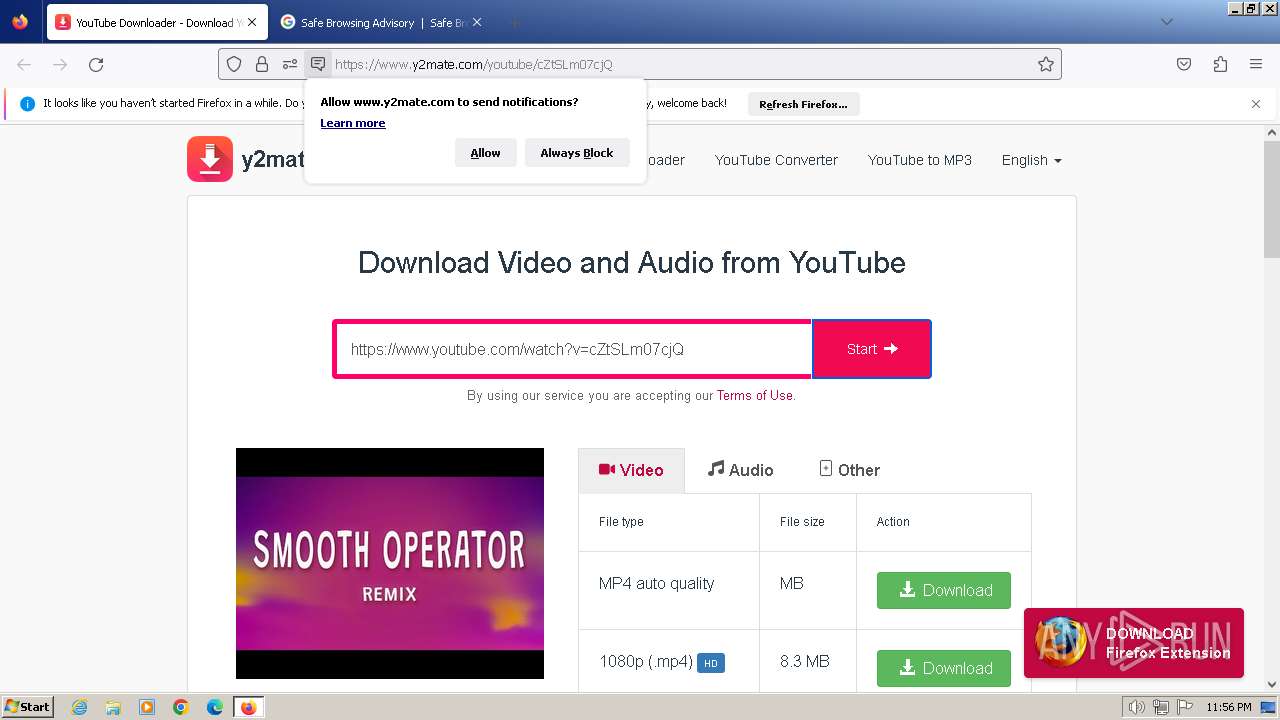
Task: Choose Always Block for notifications
Action: 577,153
